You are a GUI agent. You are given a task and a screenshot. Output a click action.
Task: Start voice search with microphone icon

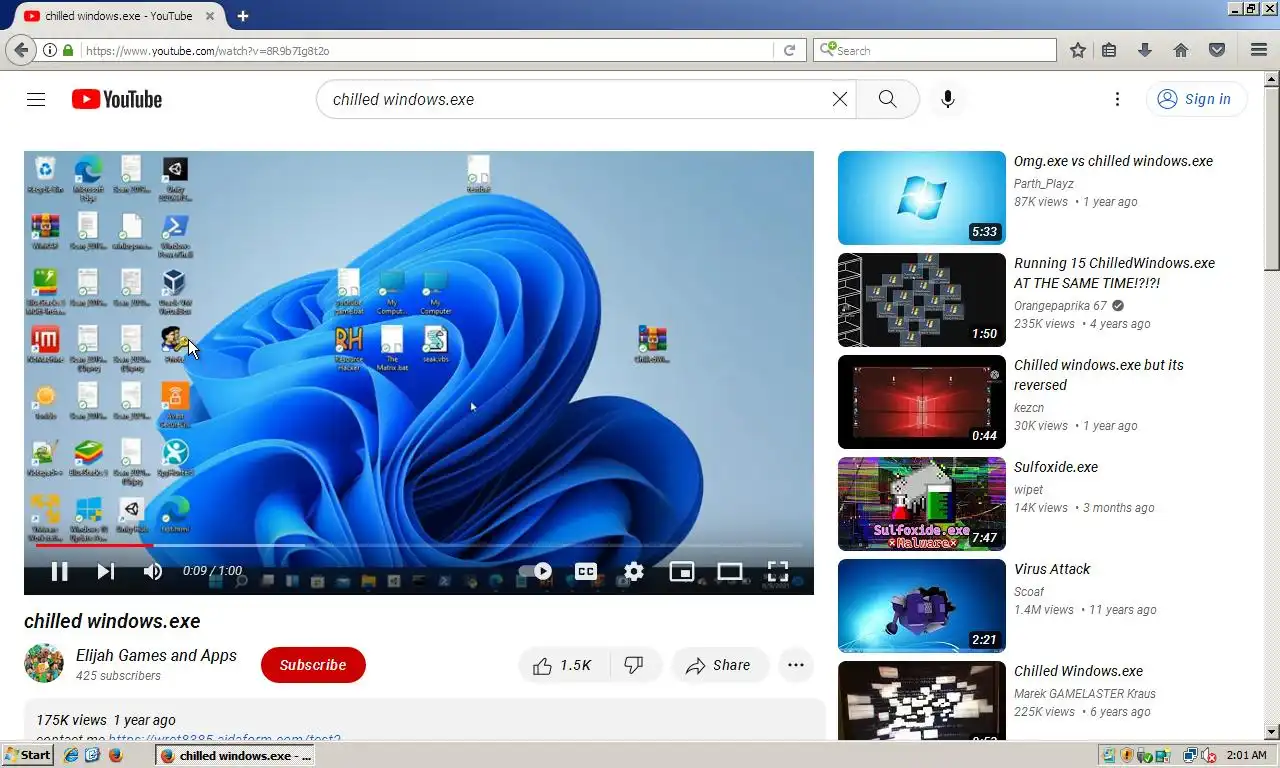click(948, 99)
